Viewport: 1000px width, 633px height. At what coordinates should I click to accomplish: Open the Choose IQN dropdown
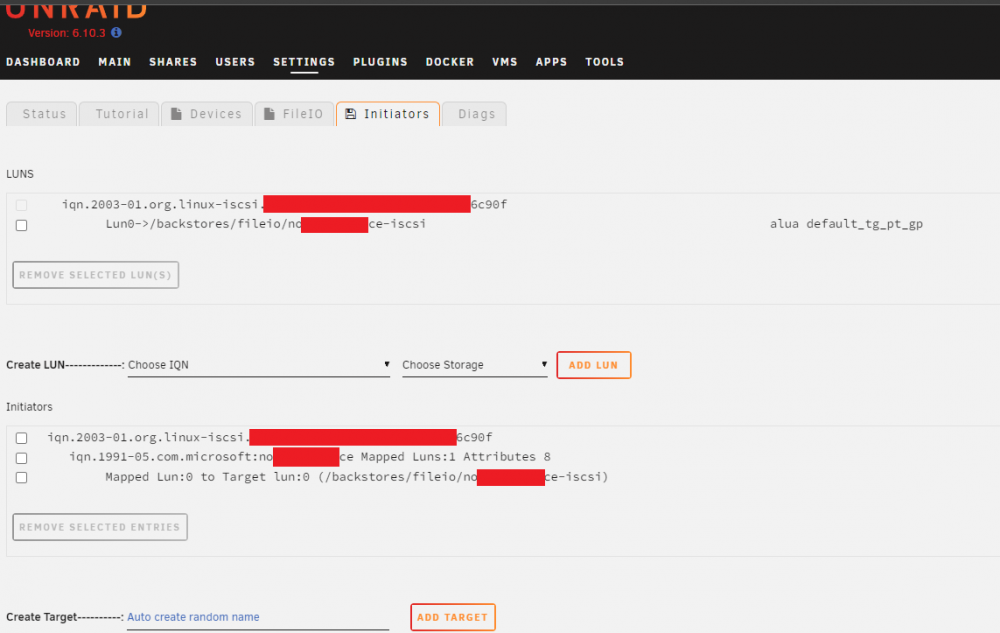(x=258, y=365)
